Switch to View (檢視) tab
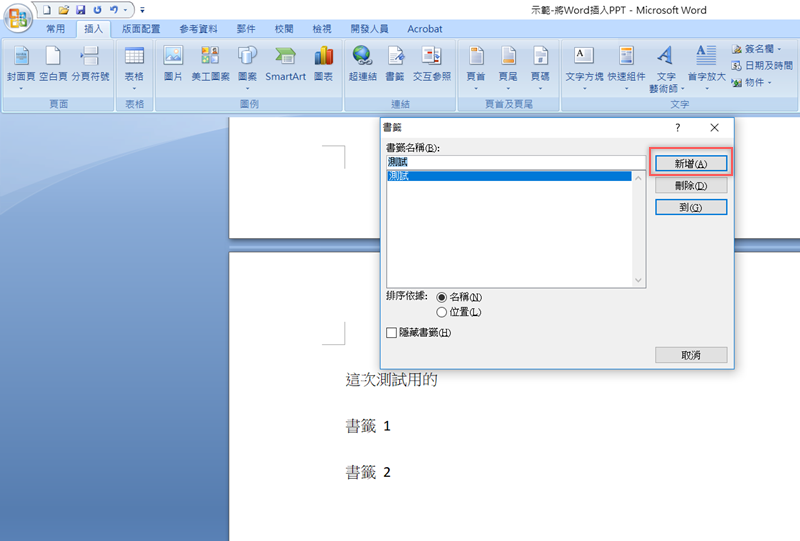800x541 pixels. [x=322, y=29]
